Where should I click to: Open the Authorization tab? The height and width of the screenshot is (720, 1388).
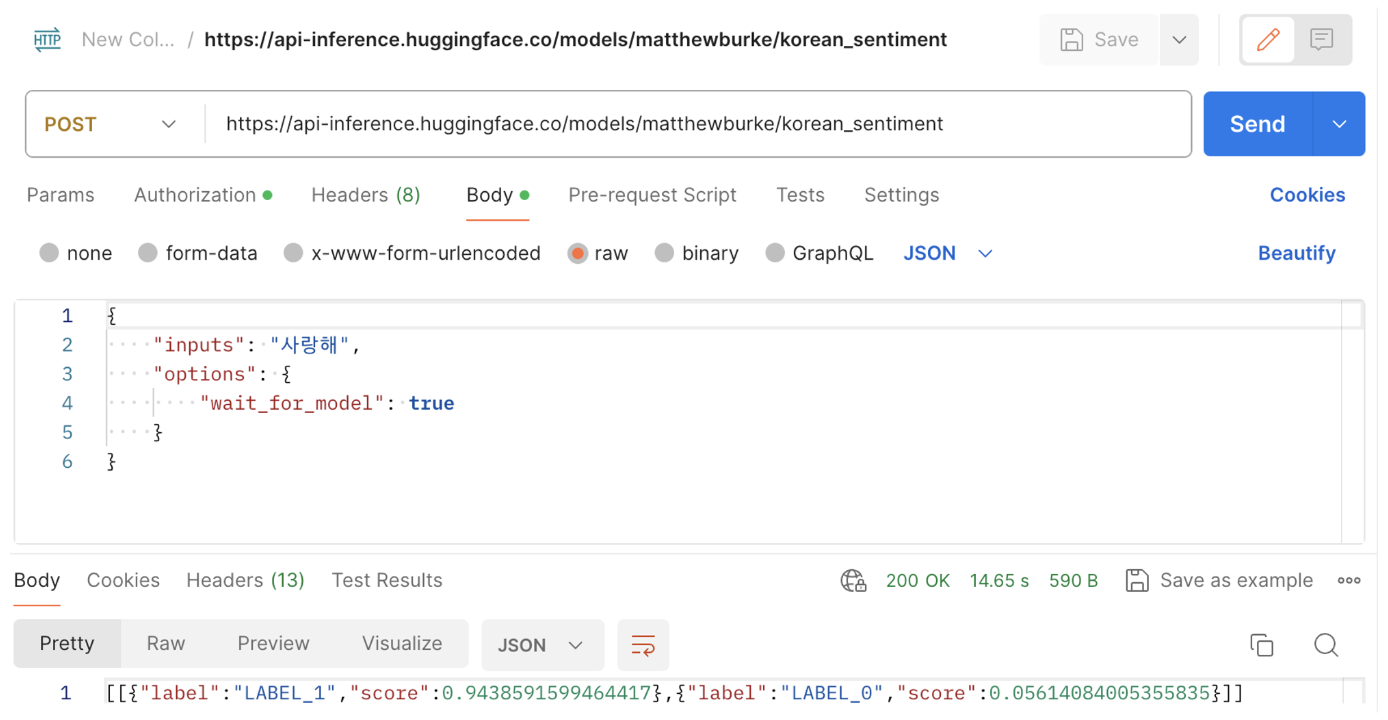click(203, 195)
